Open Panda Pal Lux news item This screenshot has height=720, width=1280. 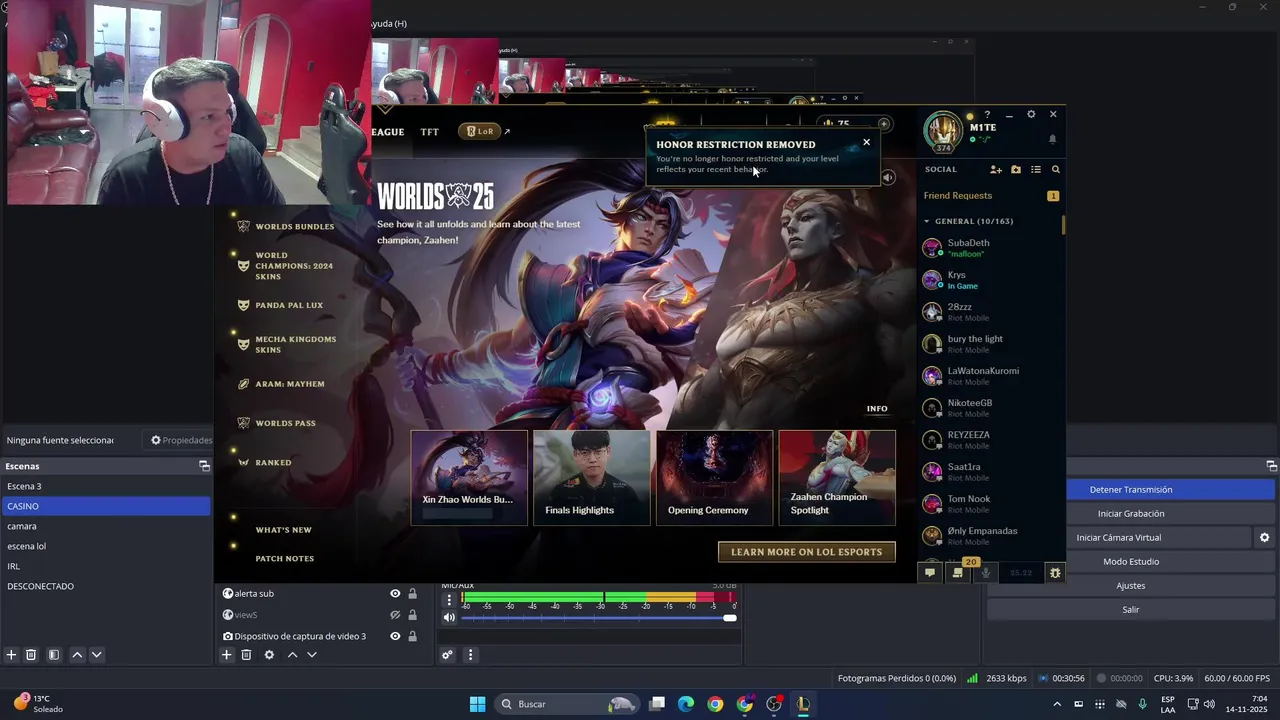click(x=288, y=305)
